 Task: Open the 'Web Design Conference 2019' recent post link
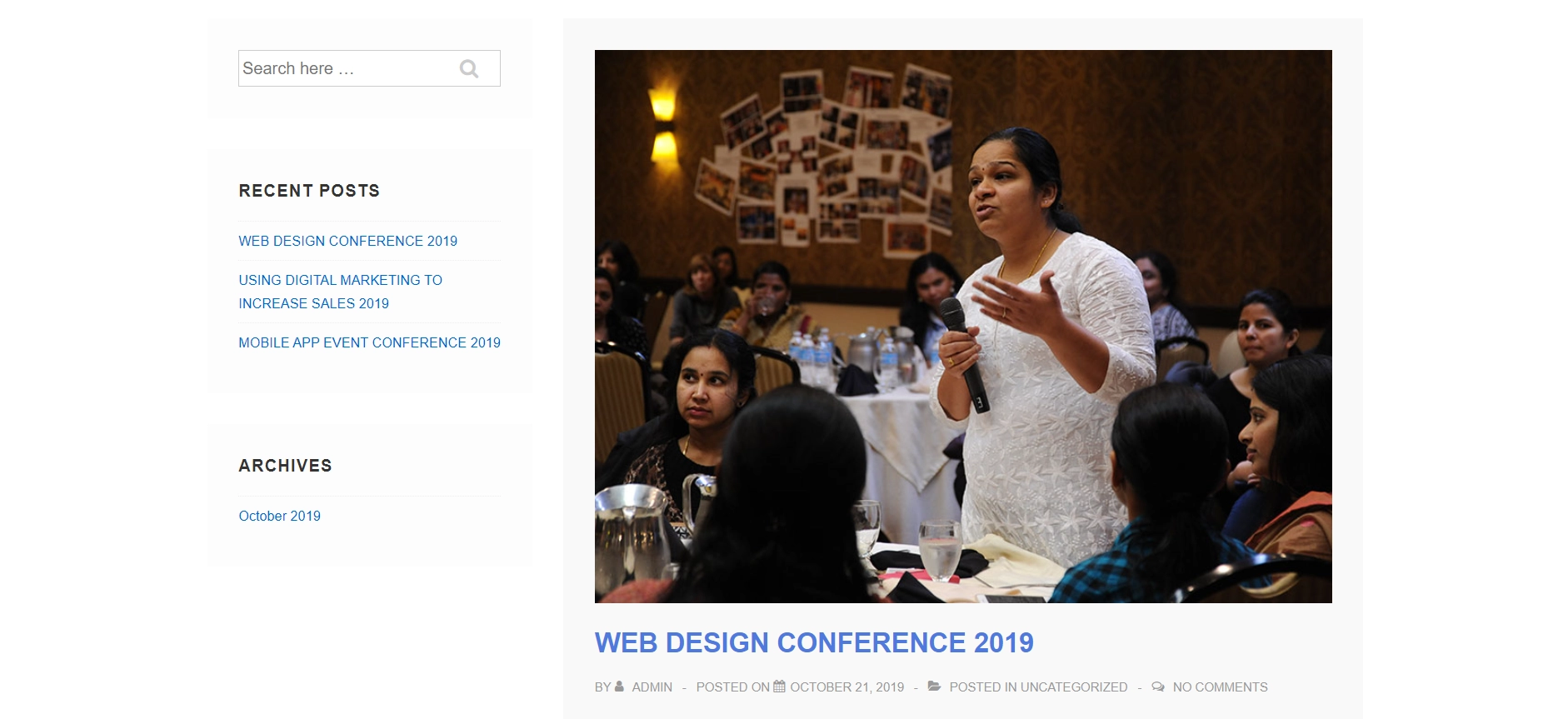tap(348, 241)
